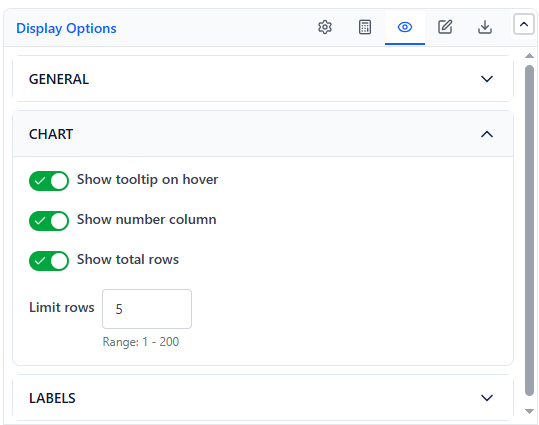This screenshot has height=425, width=539.
Task: Click the vertical scrollbar thumb
Action: (x=529, y=230)
